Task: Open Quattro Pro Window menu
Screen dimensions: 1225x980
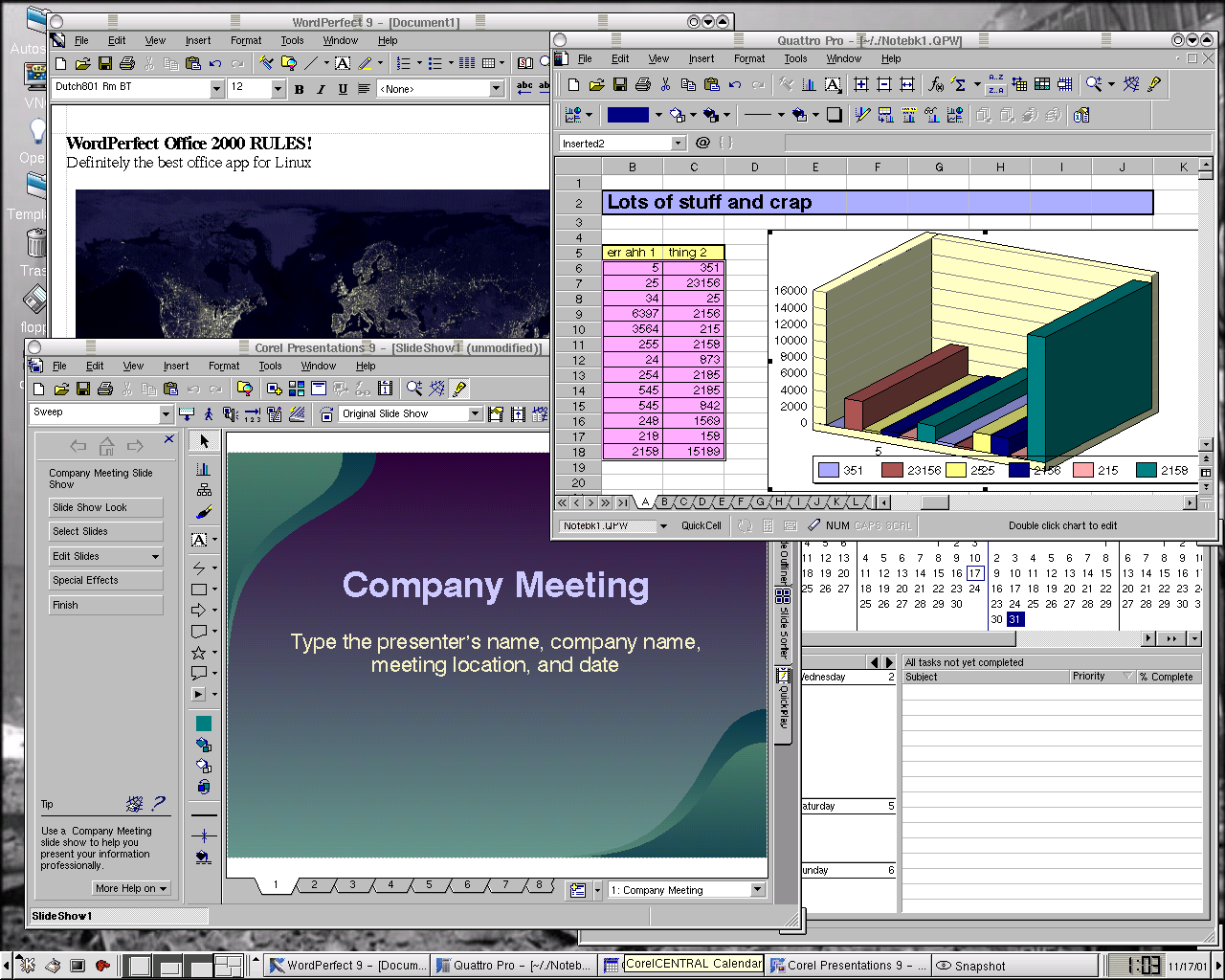Action: (x=844, y=58)
